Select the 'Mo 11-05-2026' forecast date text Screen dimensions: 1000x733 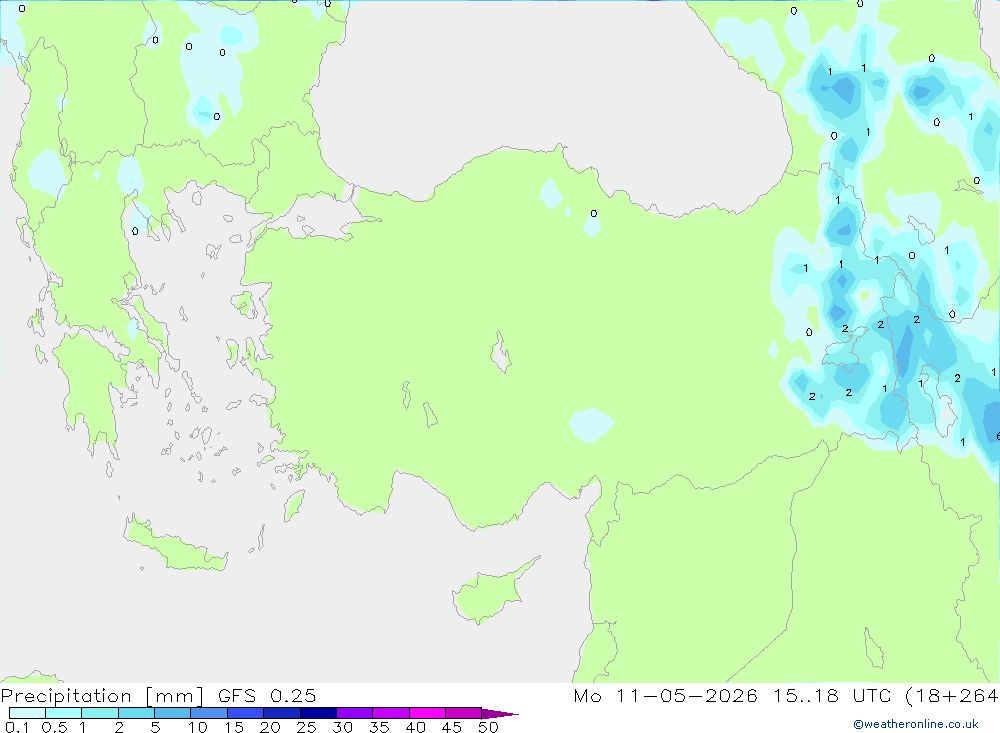(x=666, y=695)
